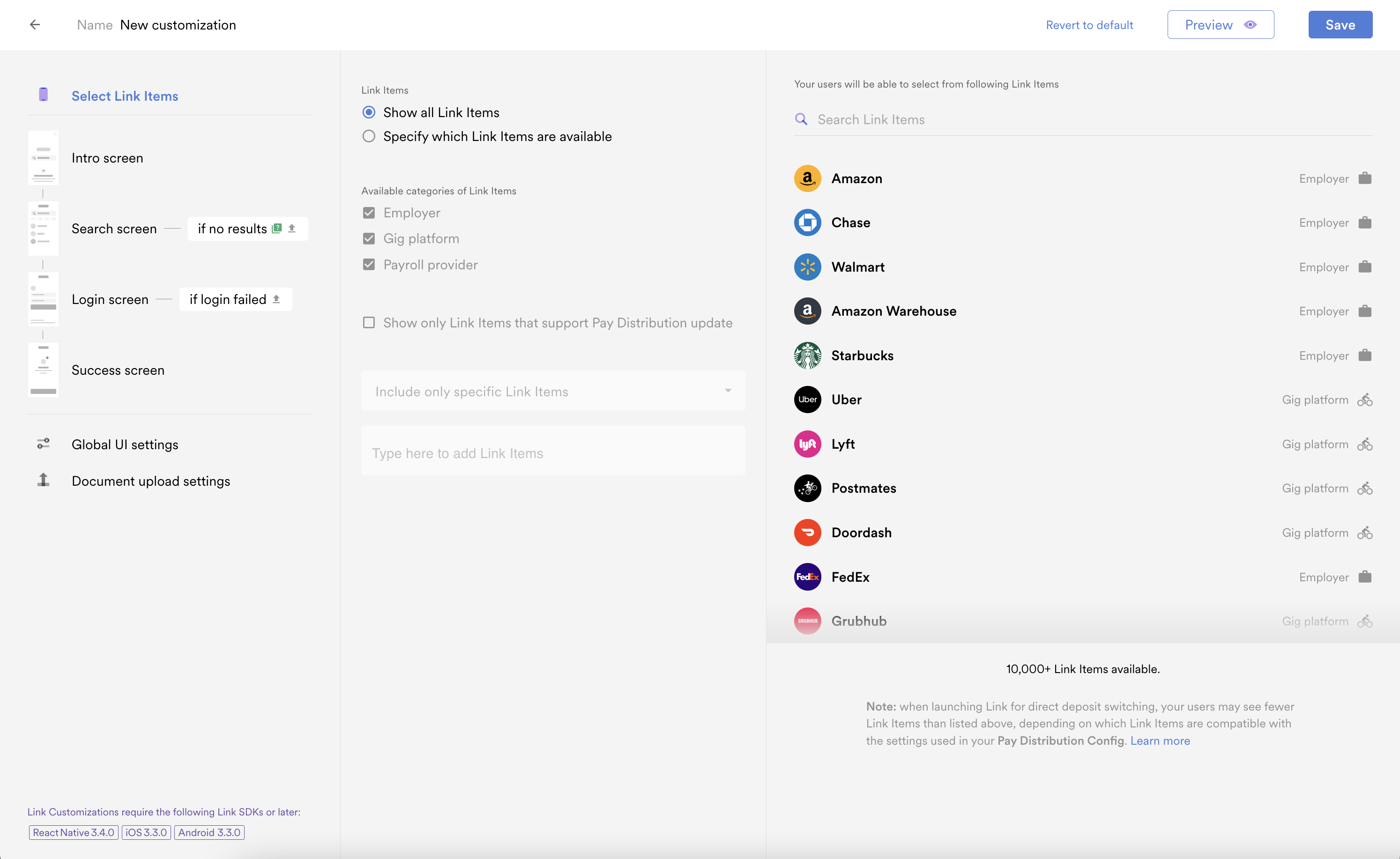Click upload arrow icon in 'if login failed'
The height and width of the screenshot is (859, 1400).
276,299
